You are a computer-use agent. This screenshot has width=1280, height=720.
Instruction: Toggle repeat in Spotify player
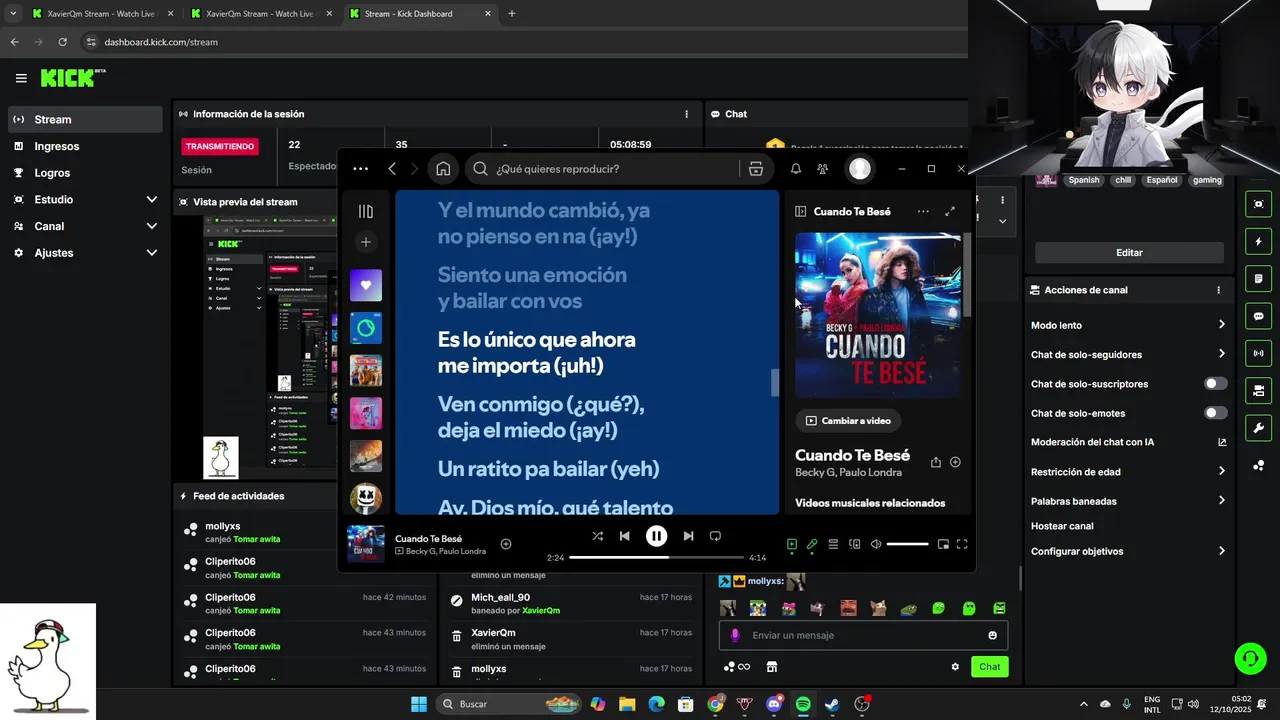[x=715, y=536]
